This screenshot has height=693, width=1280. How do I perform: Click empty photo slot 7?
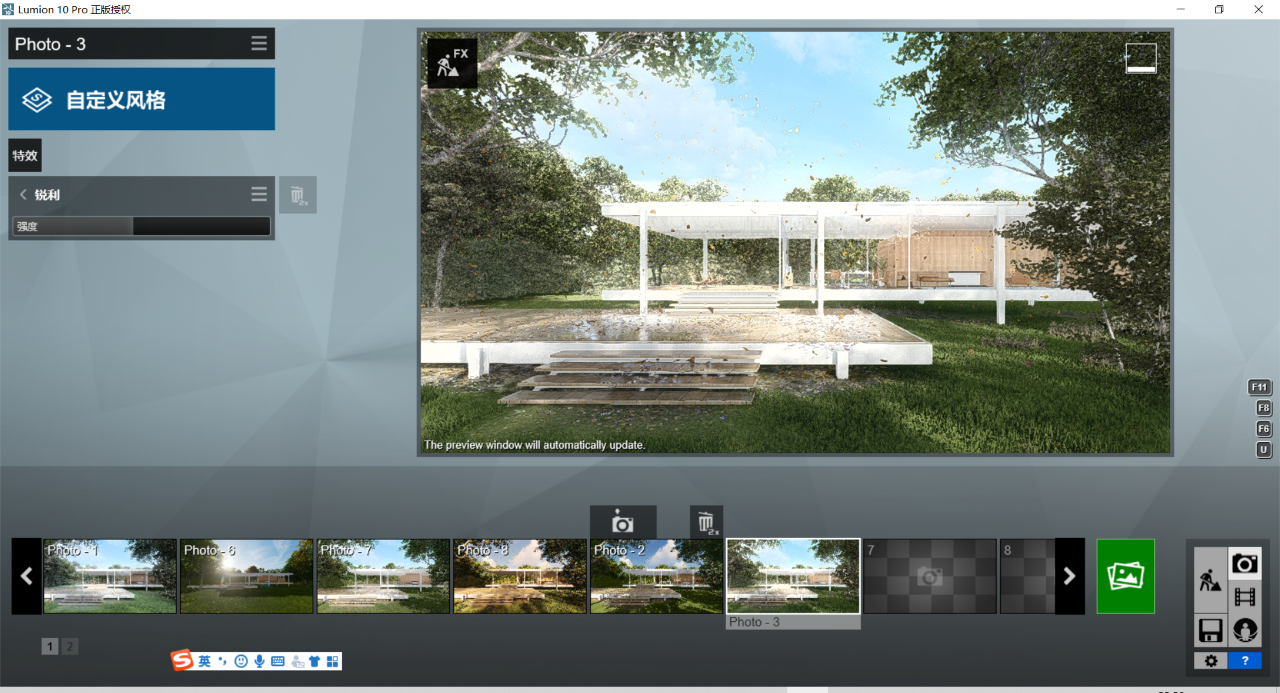point(930,576)
